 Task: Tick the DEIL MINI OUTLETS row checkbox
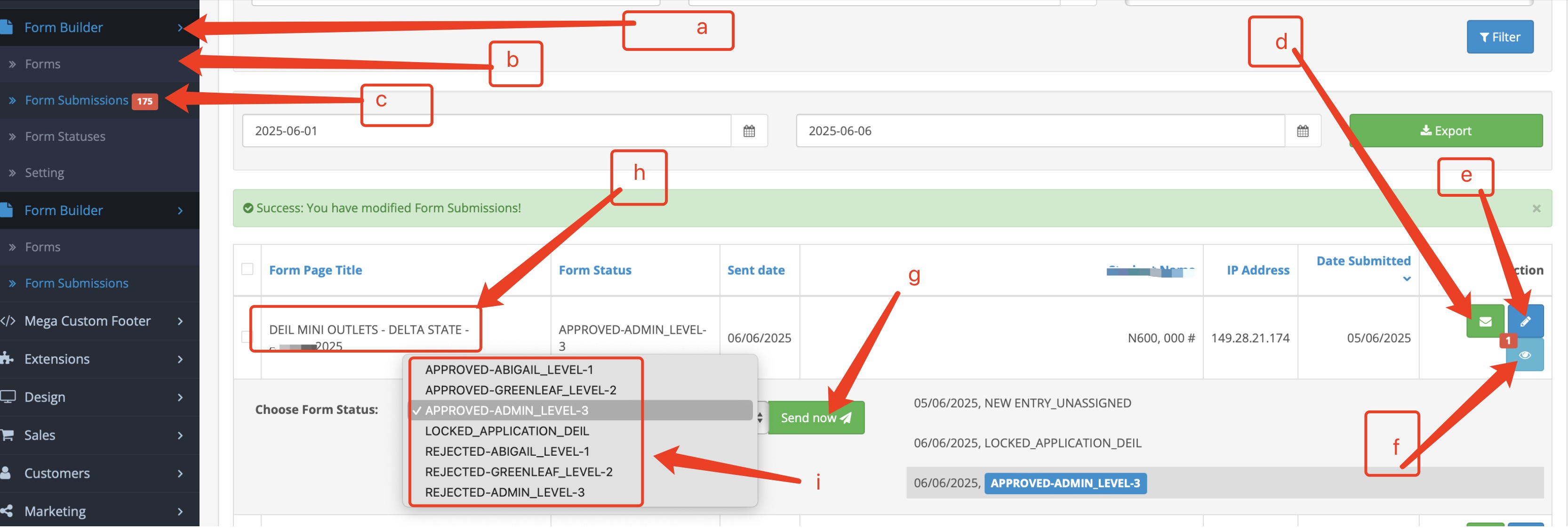pos(245,337)
